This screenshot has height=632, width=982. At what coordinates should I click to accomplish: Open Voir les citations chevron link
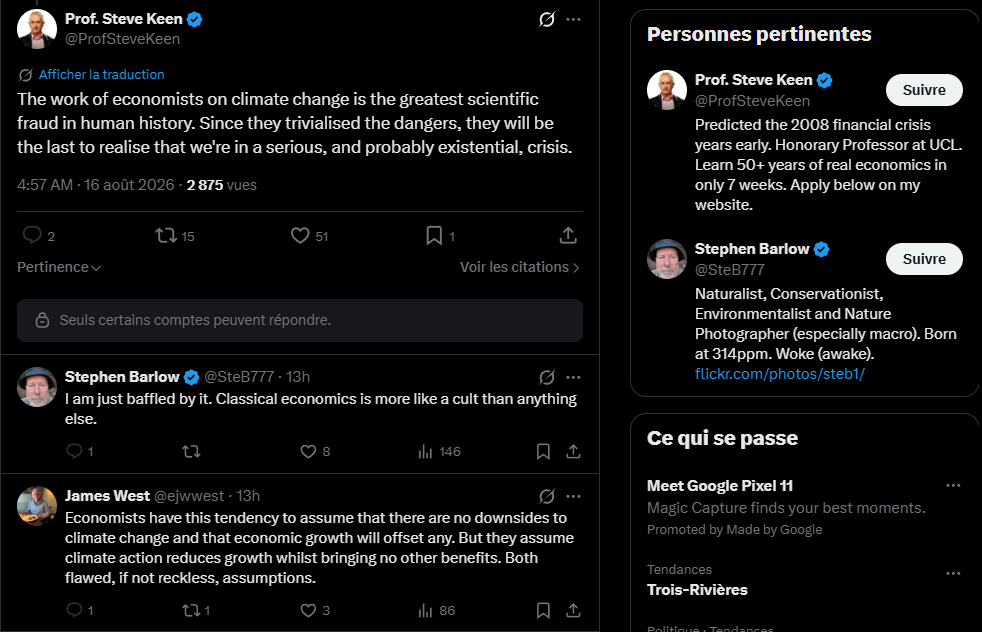(x=519, y=267)
